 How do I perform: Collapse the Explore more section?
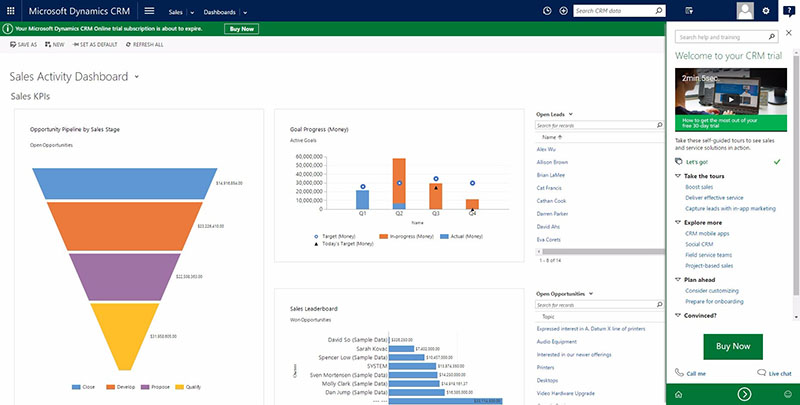[678, 222]
